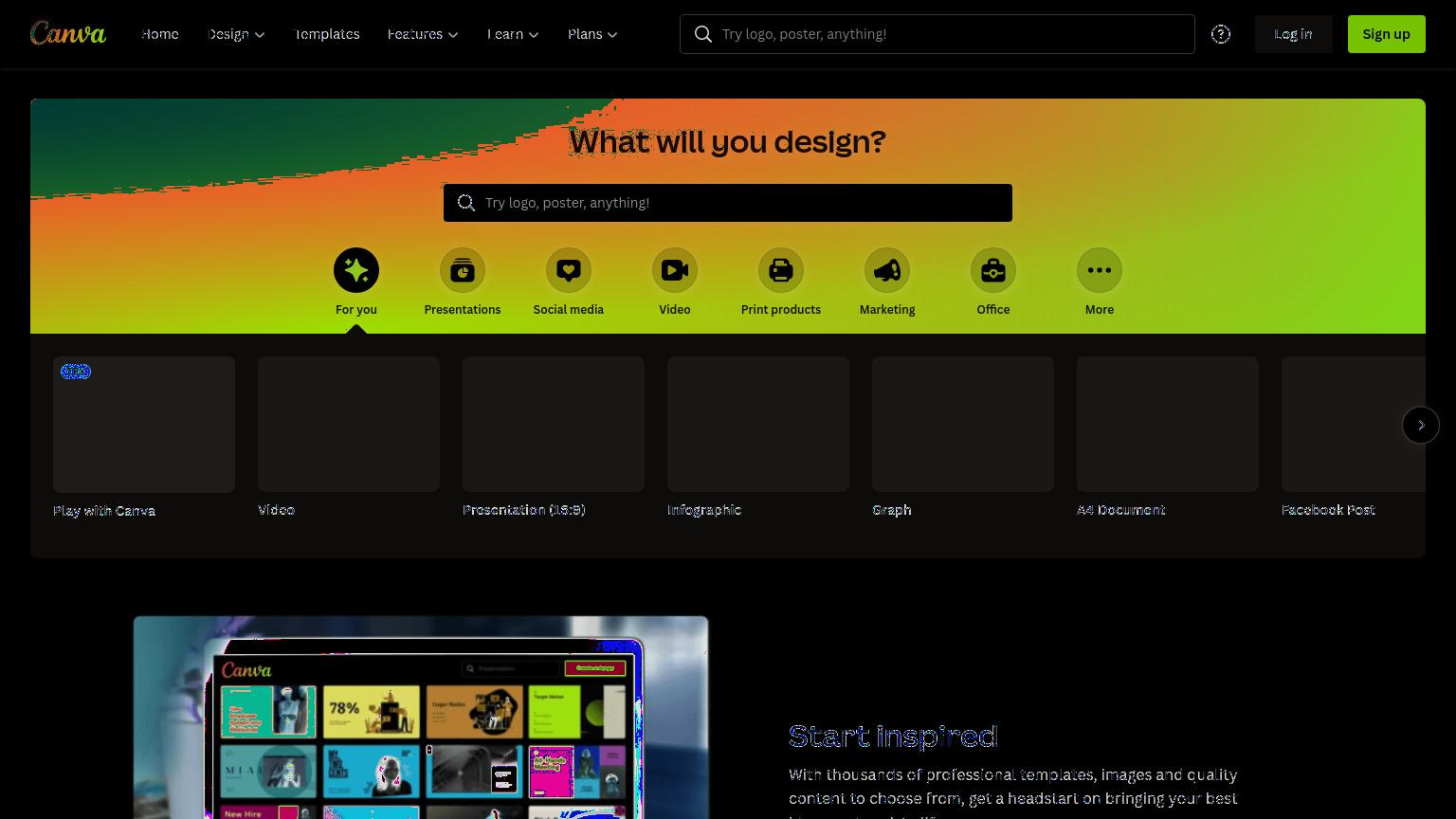The image size is (1456, 819).
Task: Click the Canva logo in the header
Action: pyautogui.click(x=68, y=34)
